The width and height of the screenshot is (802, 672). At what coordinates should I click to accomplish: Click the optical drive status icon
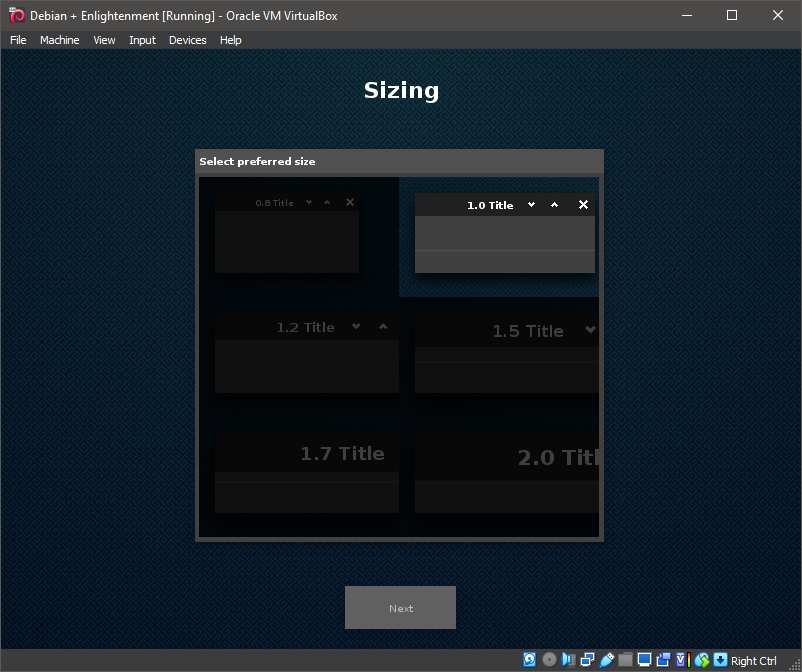pyautogui.click(x=549, y=660)
